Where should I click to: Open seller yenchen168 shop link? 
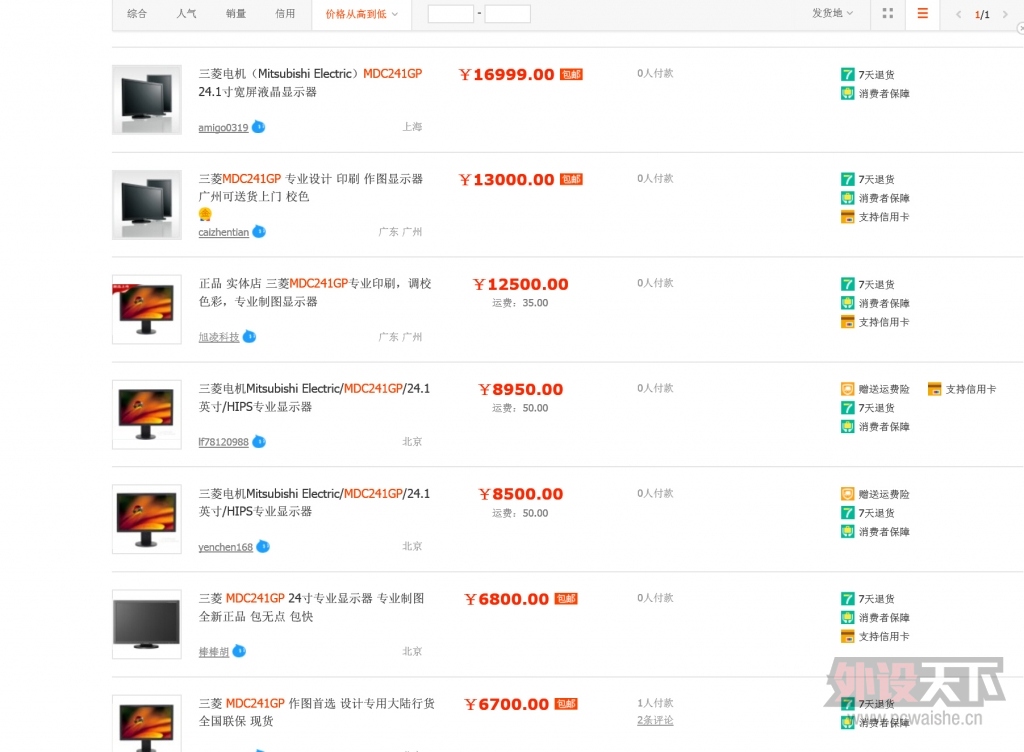point(225,547)
